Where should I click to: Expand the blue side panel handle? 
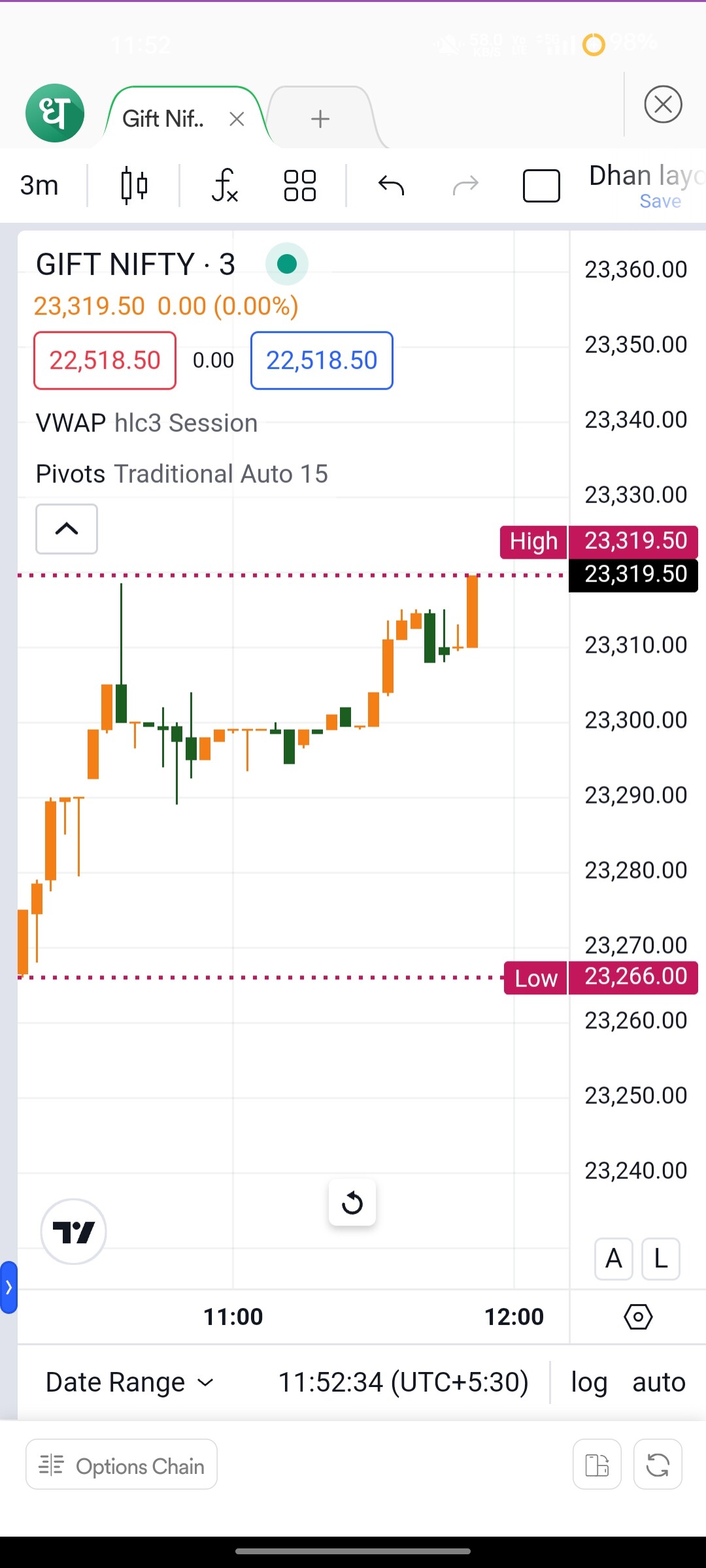tap(8, 1287)
